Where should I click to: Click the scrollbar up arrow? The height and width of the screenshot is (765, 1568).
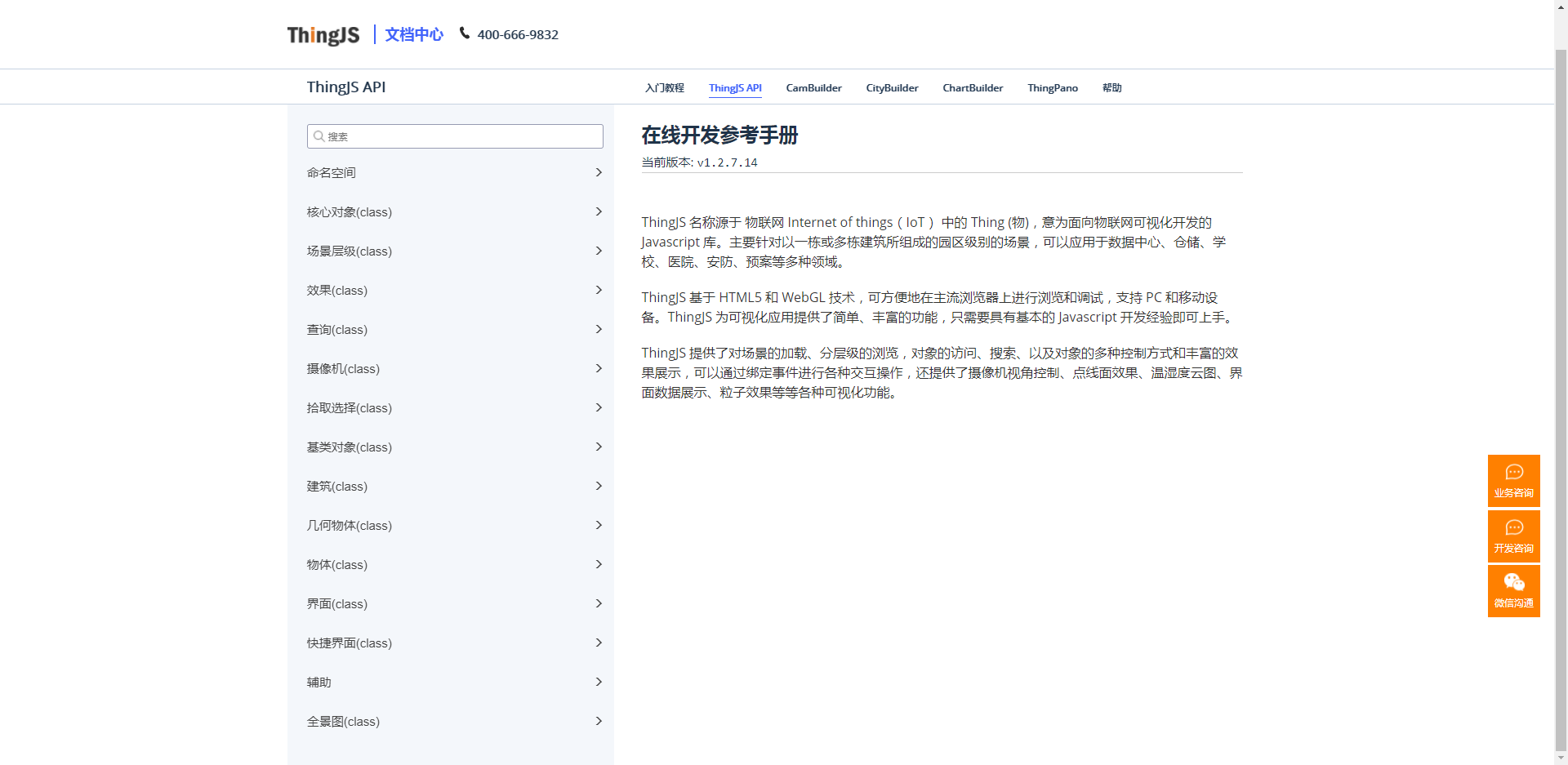tap(1561, 7)
